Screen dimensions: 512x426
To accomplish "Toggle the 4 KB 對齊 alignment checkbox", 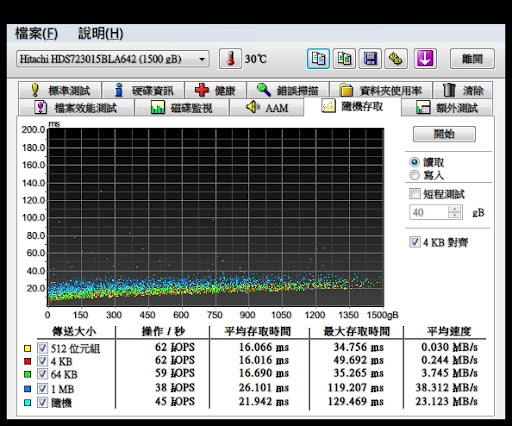I will (415, 242).
